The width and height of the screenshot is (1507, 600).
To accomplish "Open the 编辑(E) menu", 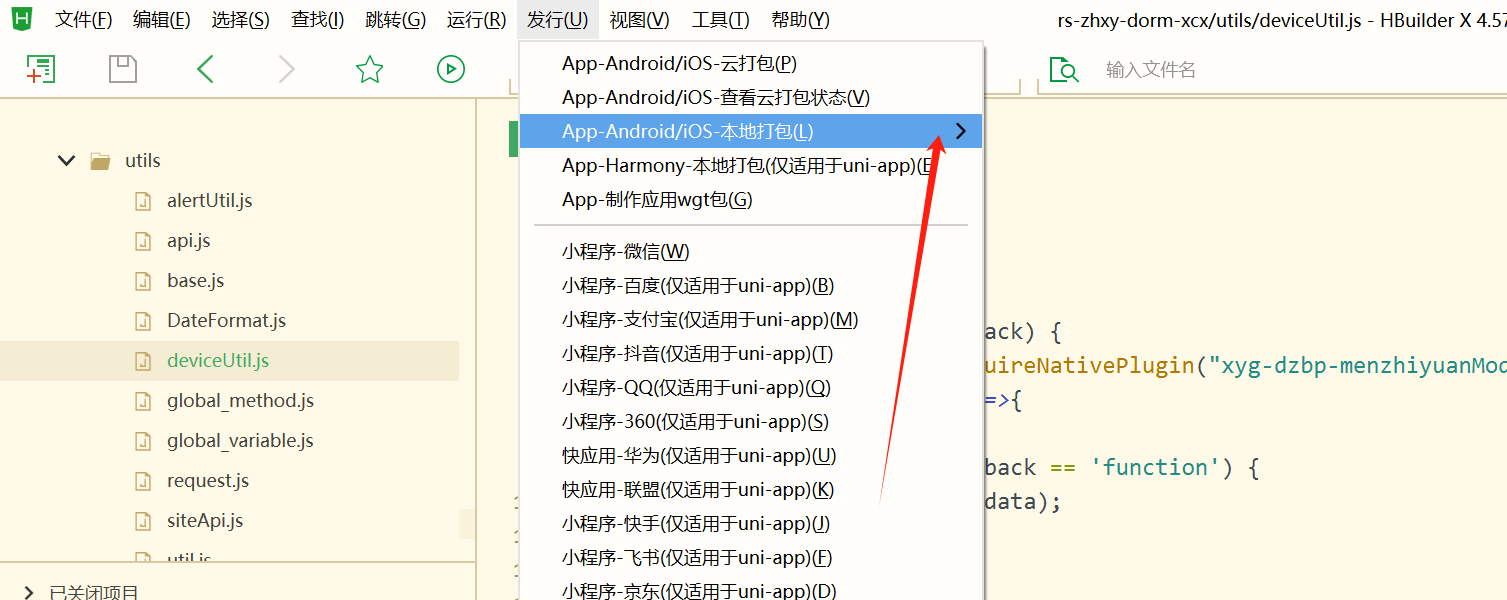I will coord(162,20).
